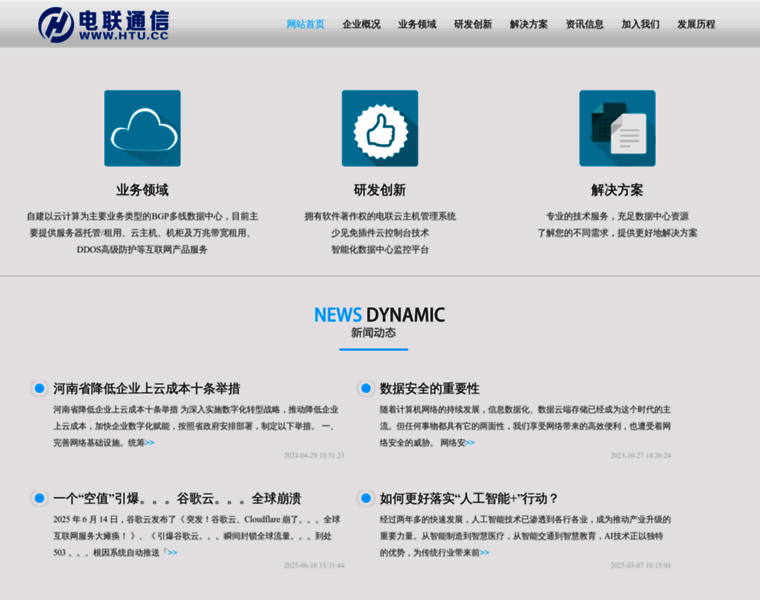Open 解决方案 from the top menu

click(x=529, y=24)
